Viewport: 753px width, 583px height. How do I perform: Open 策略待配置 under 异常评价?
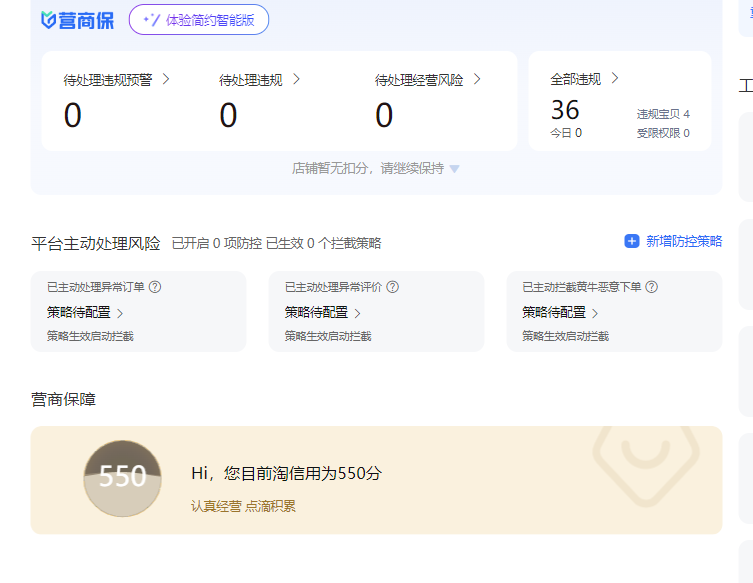[323, 312]
